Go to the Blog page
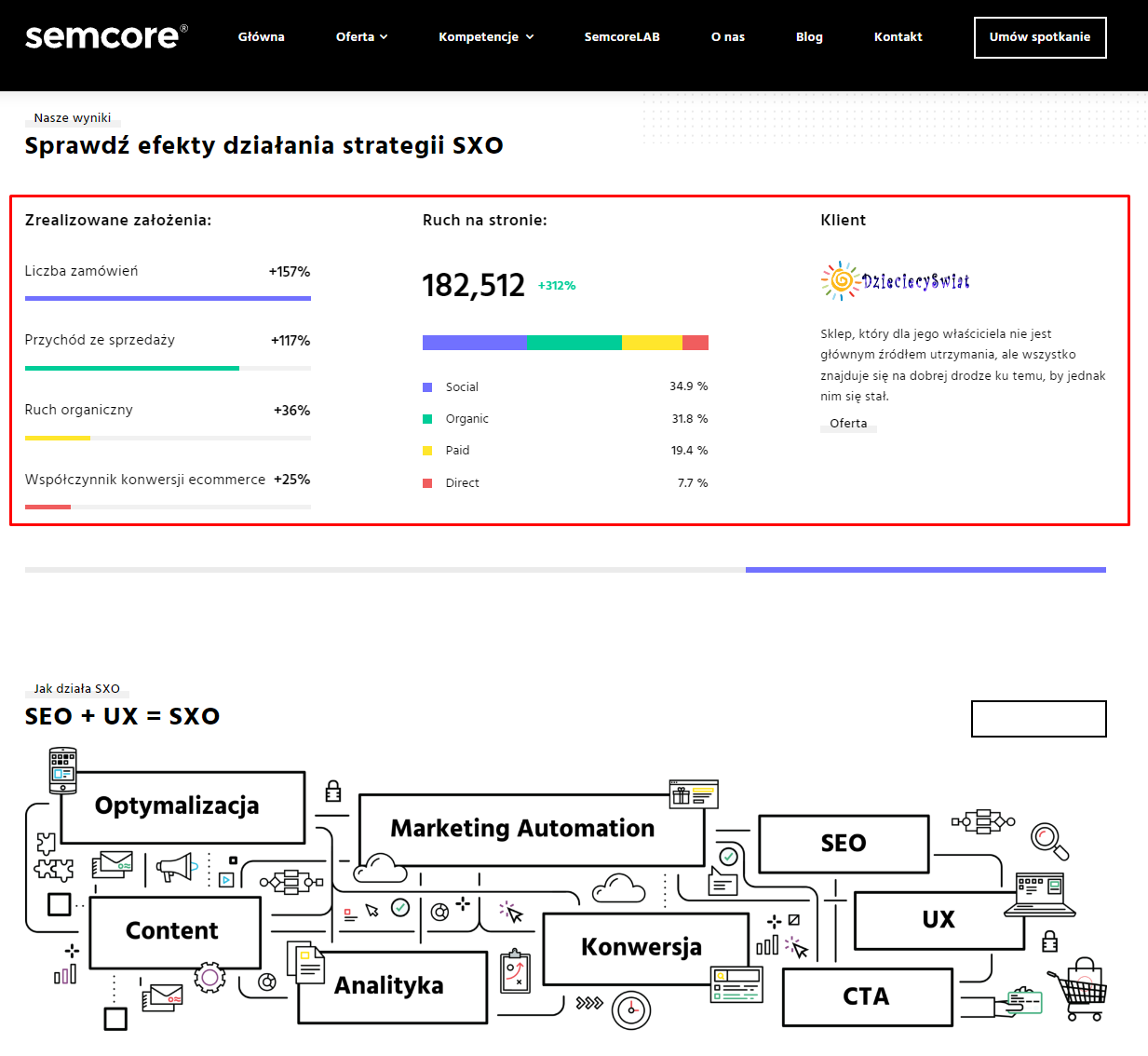This screenshot has width=1148, height=1056. [x=809, y=37]
